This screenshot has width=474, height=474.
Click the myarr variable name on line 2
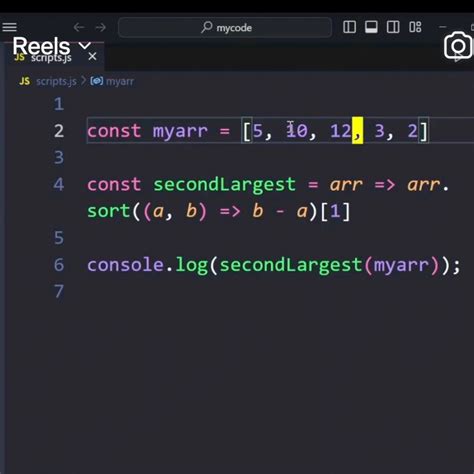tap(180, 131)
